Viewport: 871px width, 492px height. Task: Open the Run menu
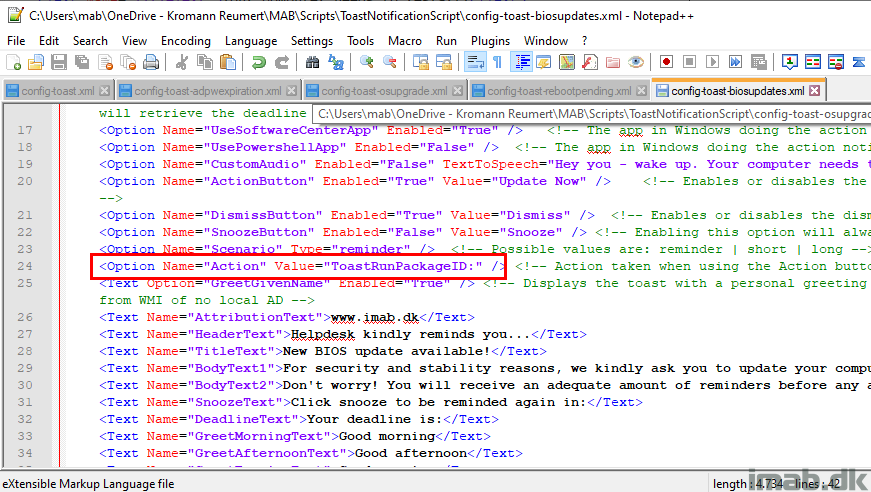click(x=446, y=41)
